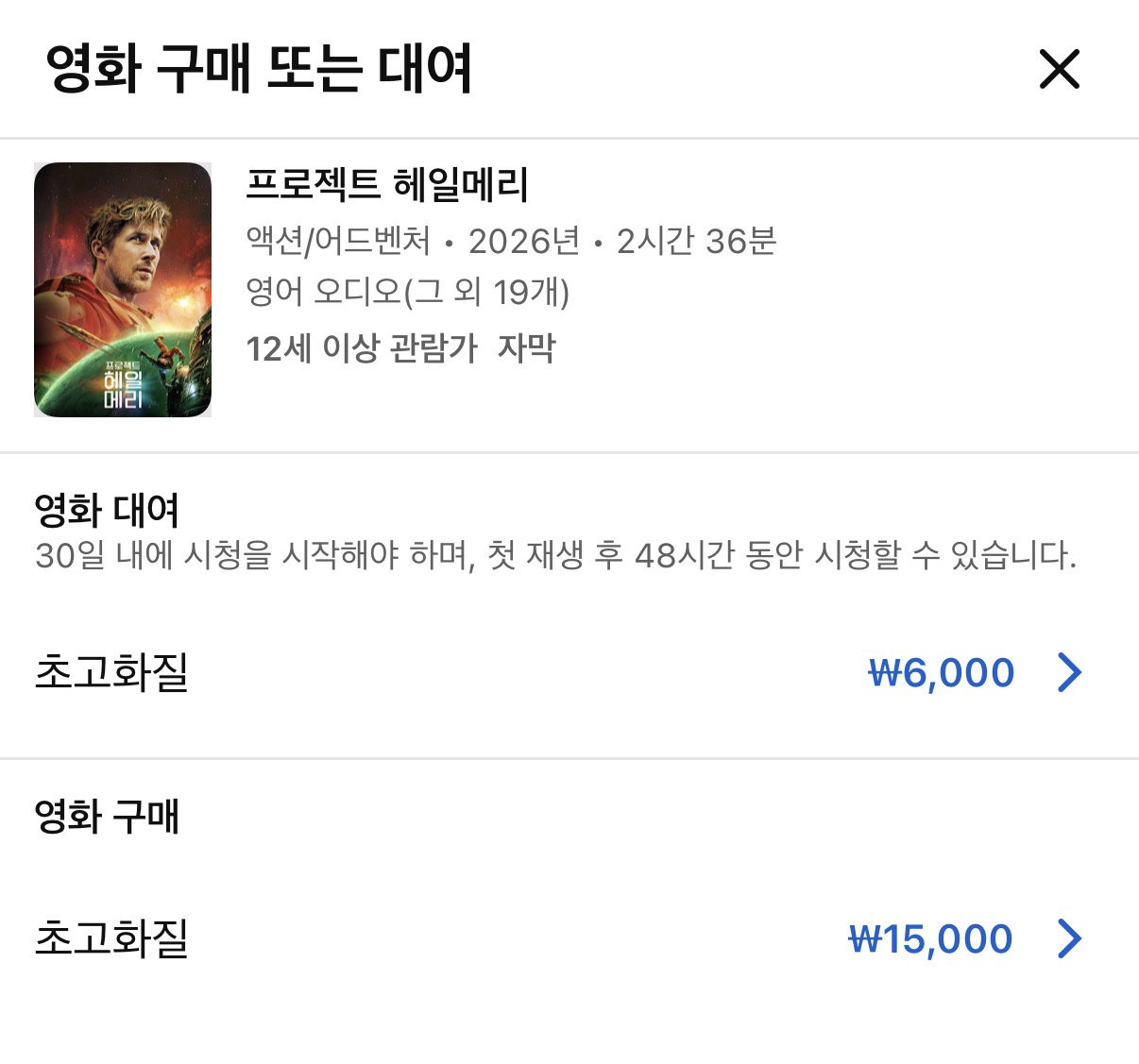
Task: Expand the ₩6,000 rental option chevron
Action: tap(1069, 672)
